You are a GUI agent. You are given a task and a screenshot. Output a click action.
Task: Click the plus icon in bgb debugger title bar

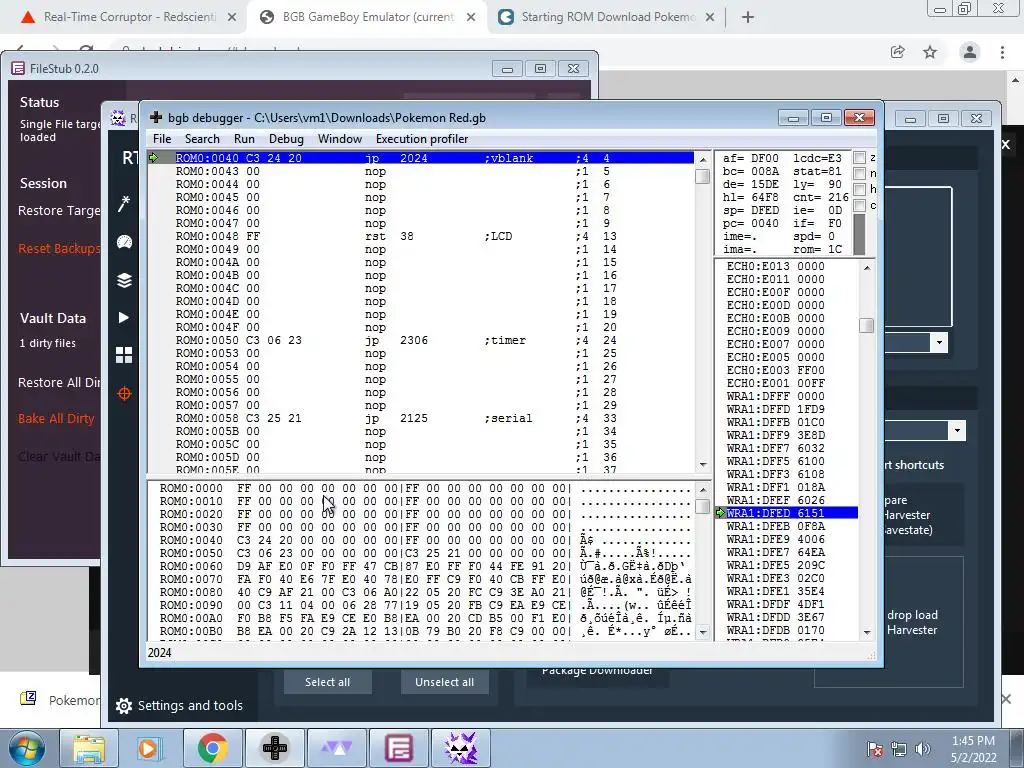point(155,118)
